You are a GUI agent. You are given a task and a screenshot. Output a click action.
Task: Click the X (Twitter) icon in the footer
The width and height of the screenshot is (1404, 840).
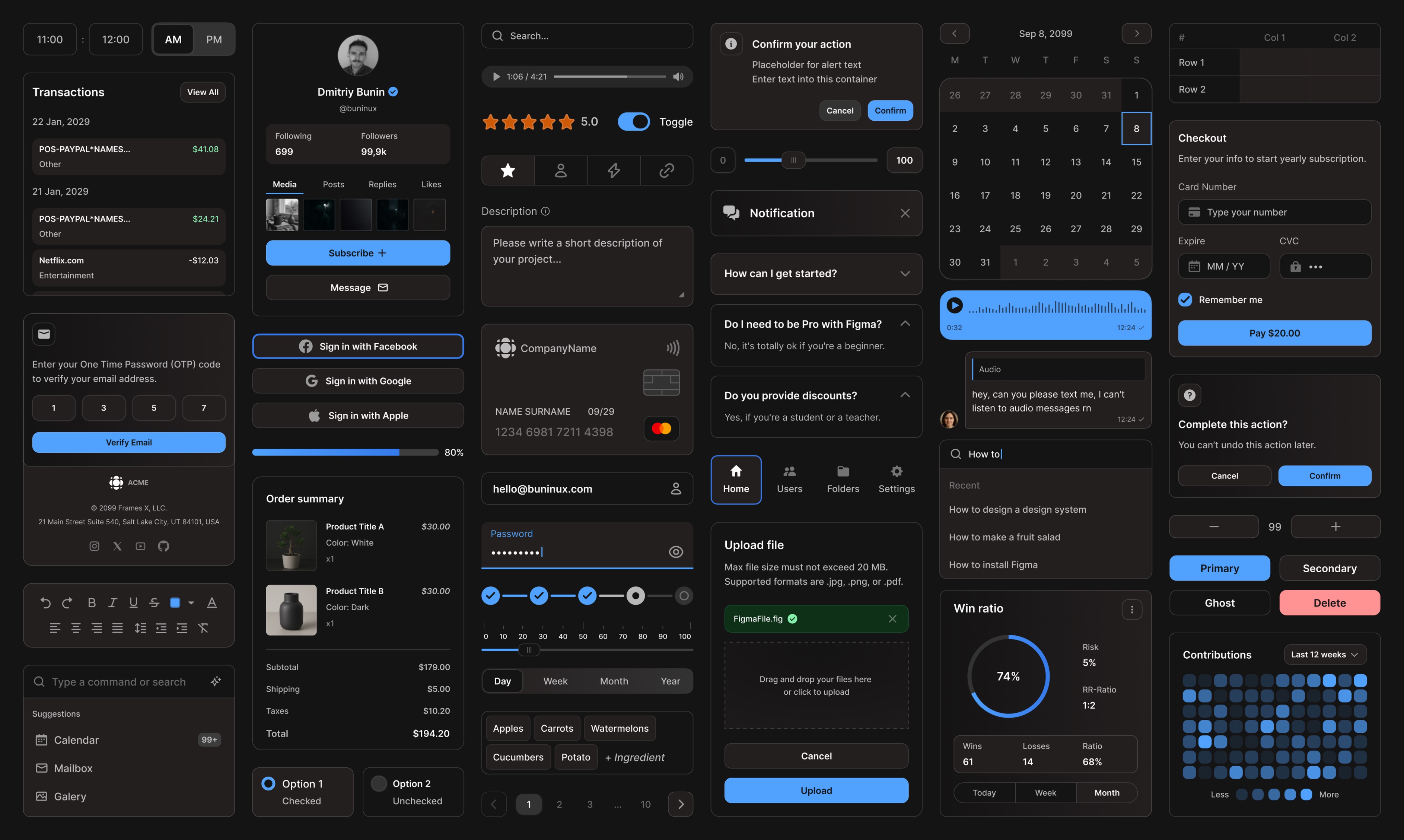pyautogui.click(x=117, y=546)
